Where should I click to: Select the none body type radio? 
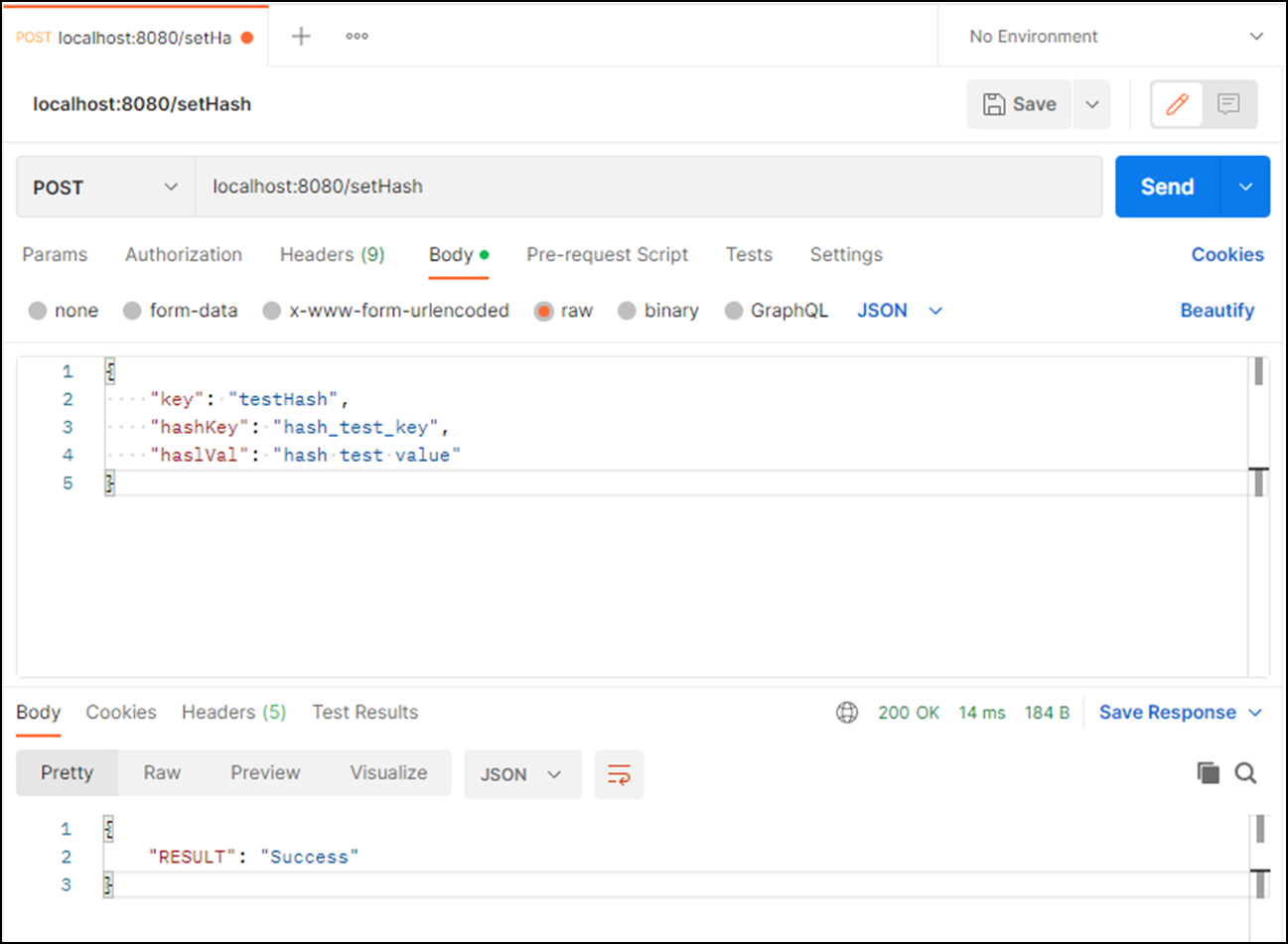(38, 311)
